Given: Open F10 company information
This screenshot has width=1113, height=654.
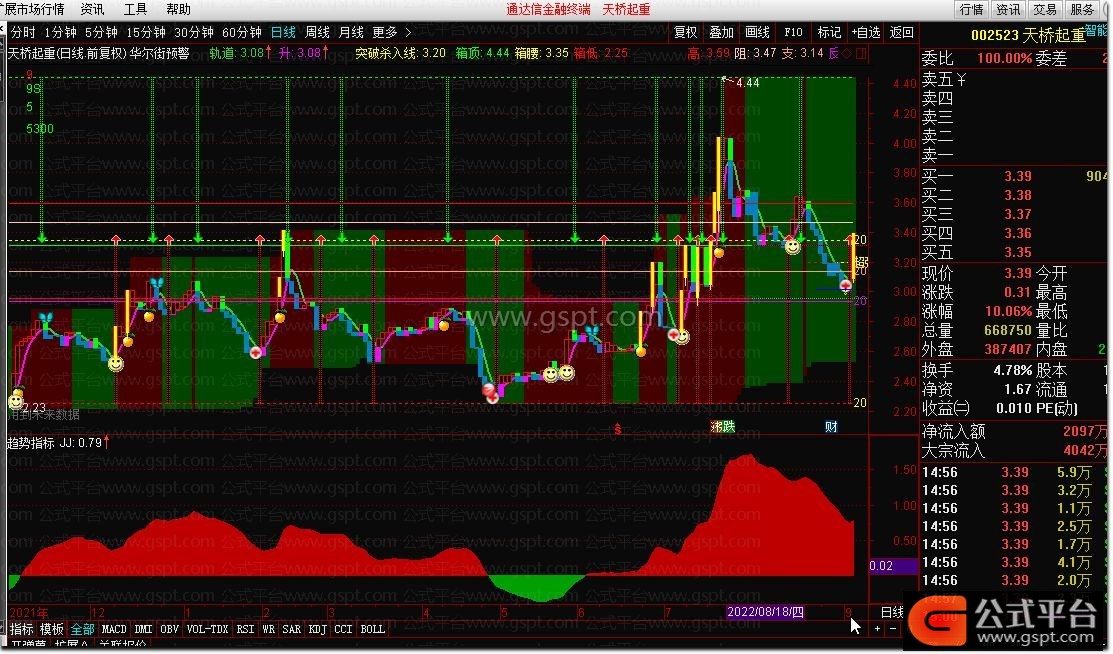Looking at the screenshot, I should click(x=793, y=32).
